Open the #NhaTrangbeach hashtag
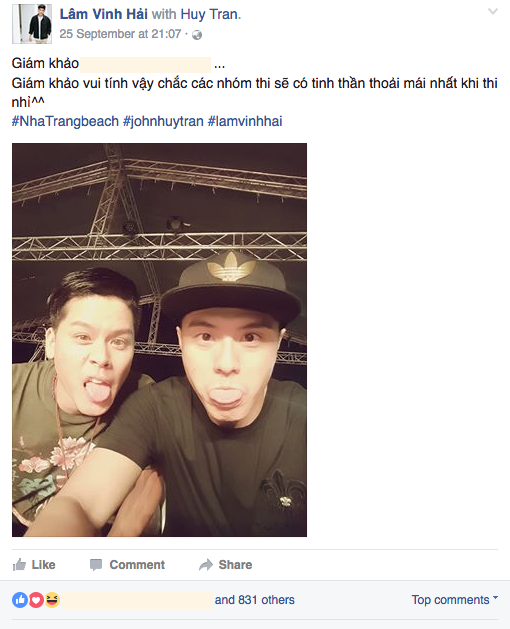 pos(65,121)
